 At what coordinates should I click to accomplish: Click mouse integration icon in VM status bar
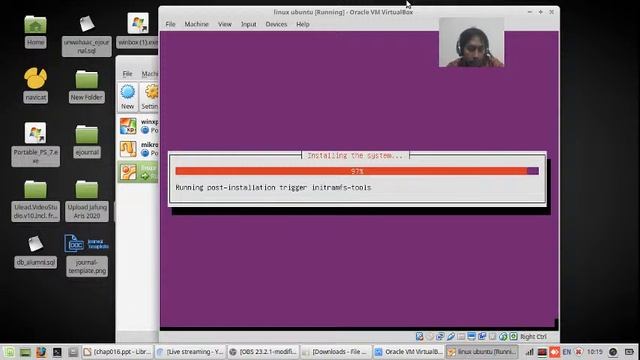503,336
